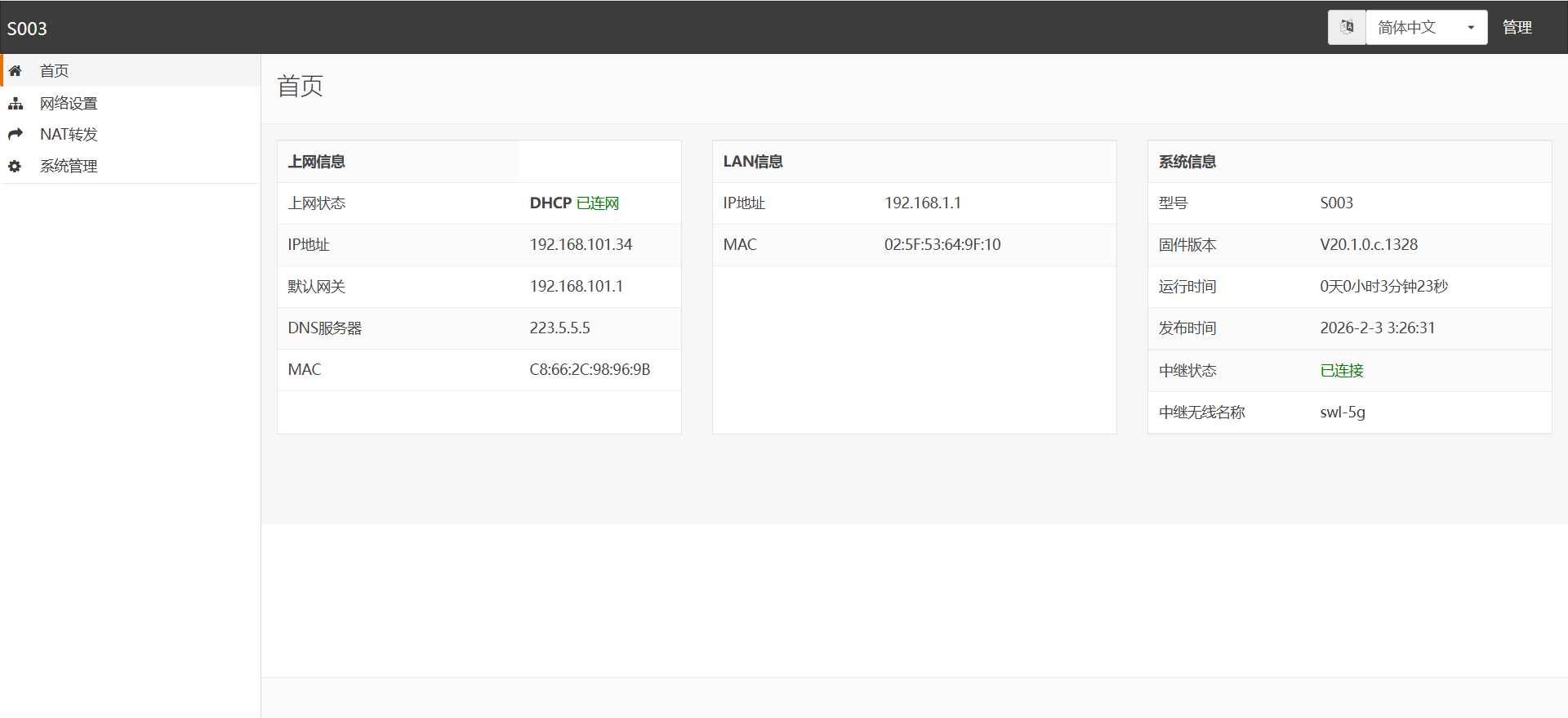
Task: Click the LAN MAC address 02:5F:53:64:9F:10
Action: (x=942, y=245)
